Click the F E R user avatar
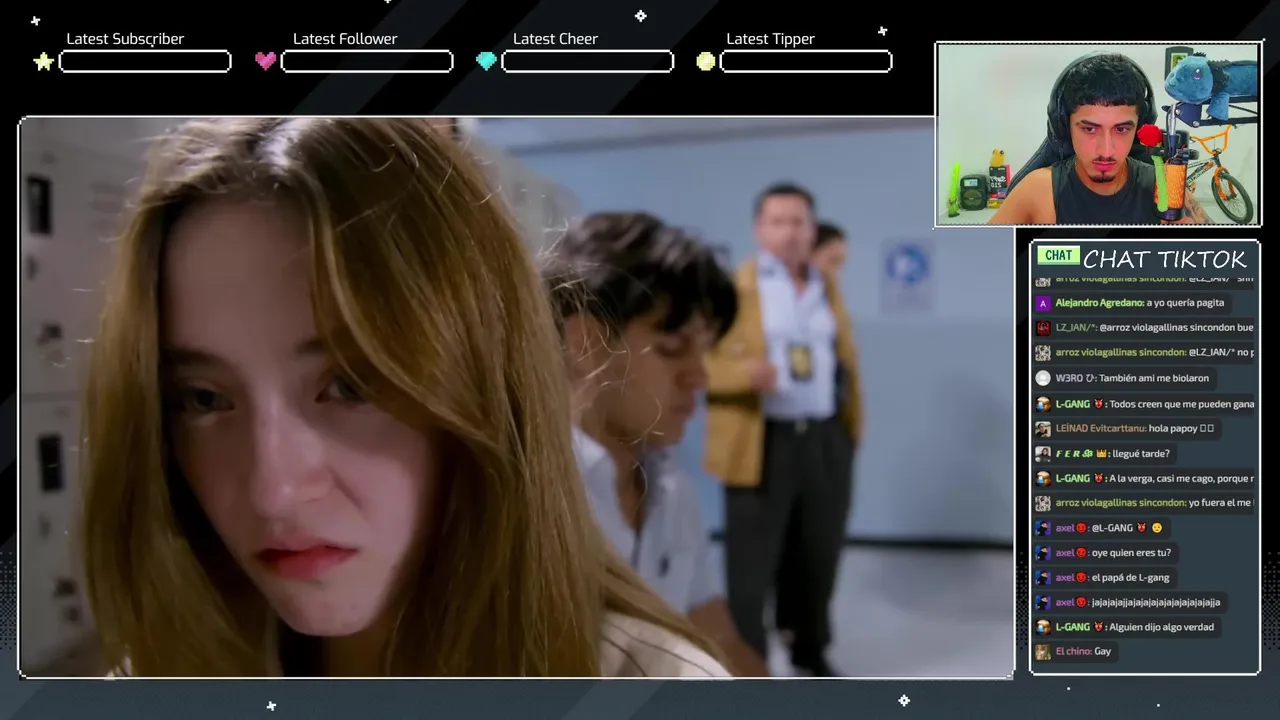The width and height of the screenshot is (1280, 720). (1043, 454)
